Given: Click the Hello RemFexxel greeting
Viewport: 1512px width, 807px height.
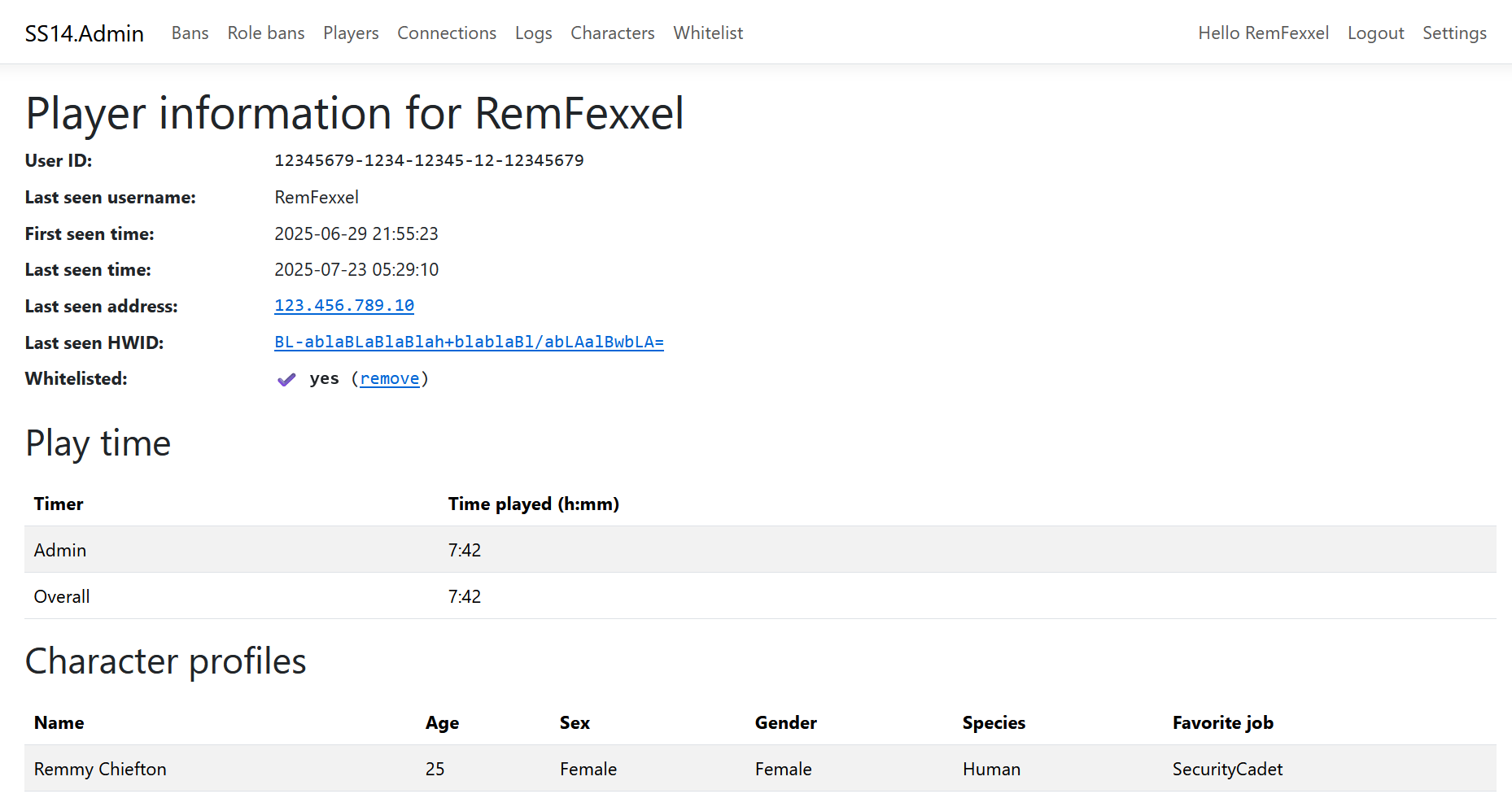Looking at the screenshot, I should point(1263,33).
